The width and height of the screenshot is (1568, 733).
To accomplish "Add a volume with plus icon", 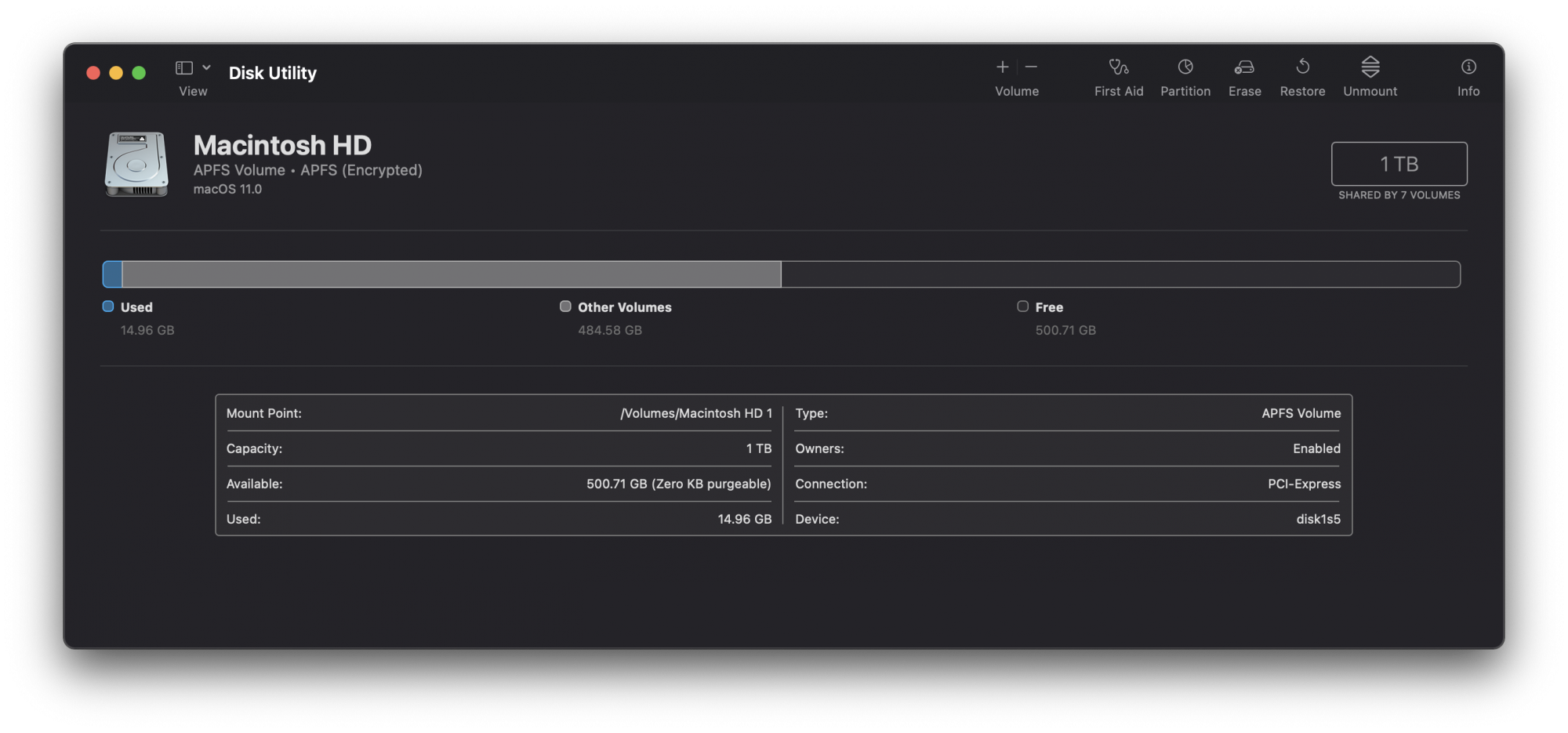I will tap(1002, 67).
